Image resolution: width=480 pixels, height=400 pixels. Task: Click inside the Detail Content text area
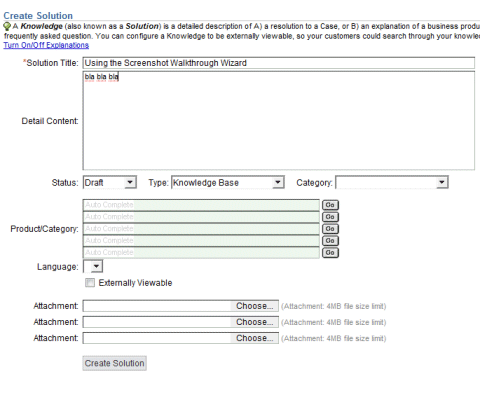(x=279, y=121)
